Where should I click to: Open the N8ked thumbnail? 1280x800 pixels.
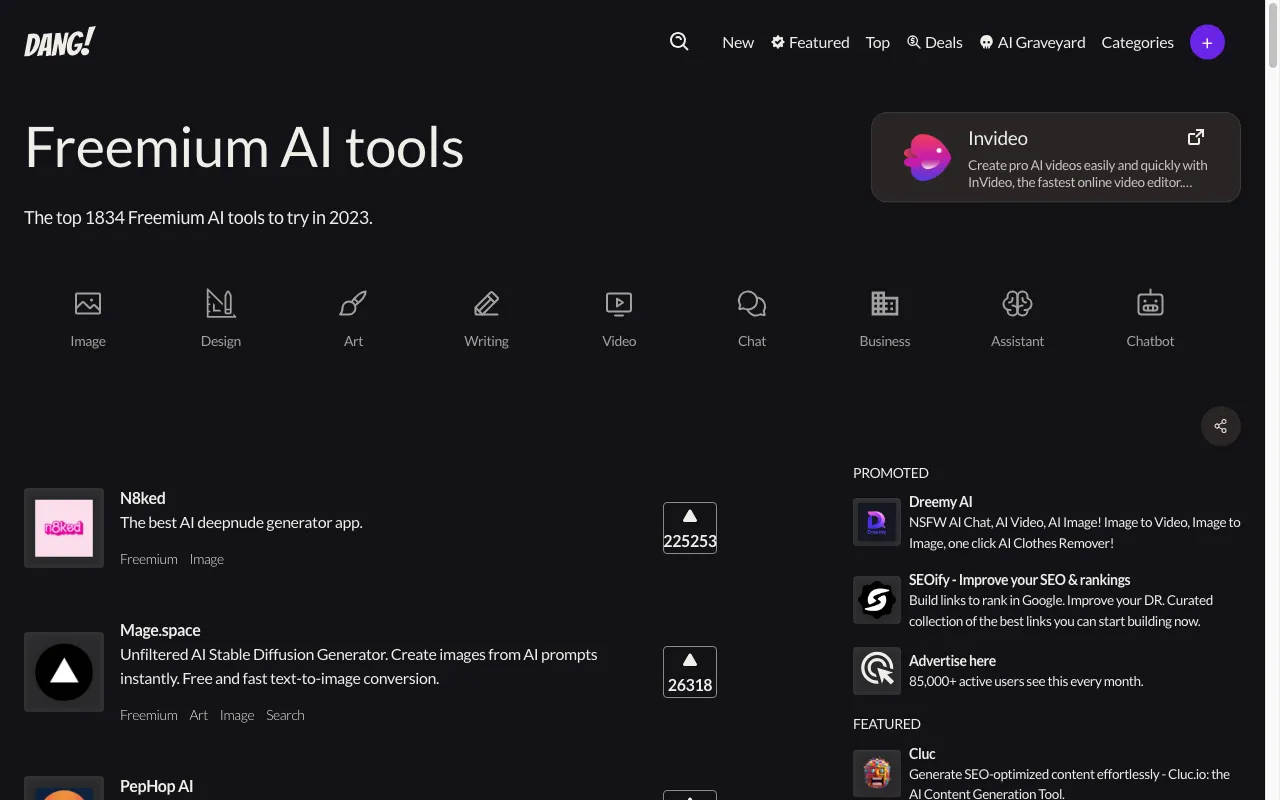click(64, 528)
